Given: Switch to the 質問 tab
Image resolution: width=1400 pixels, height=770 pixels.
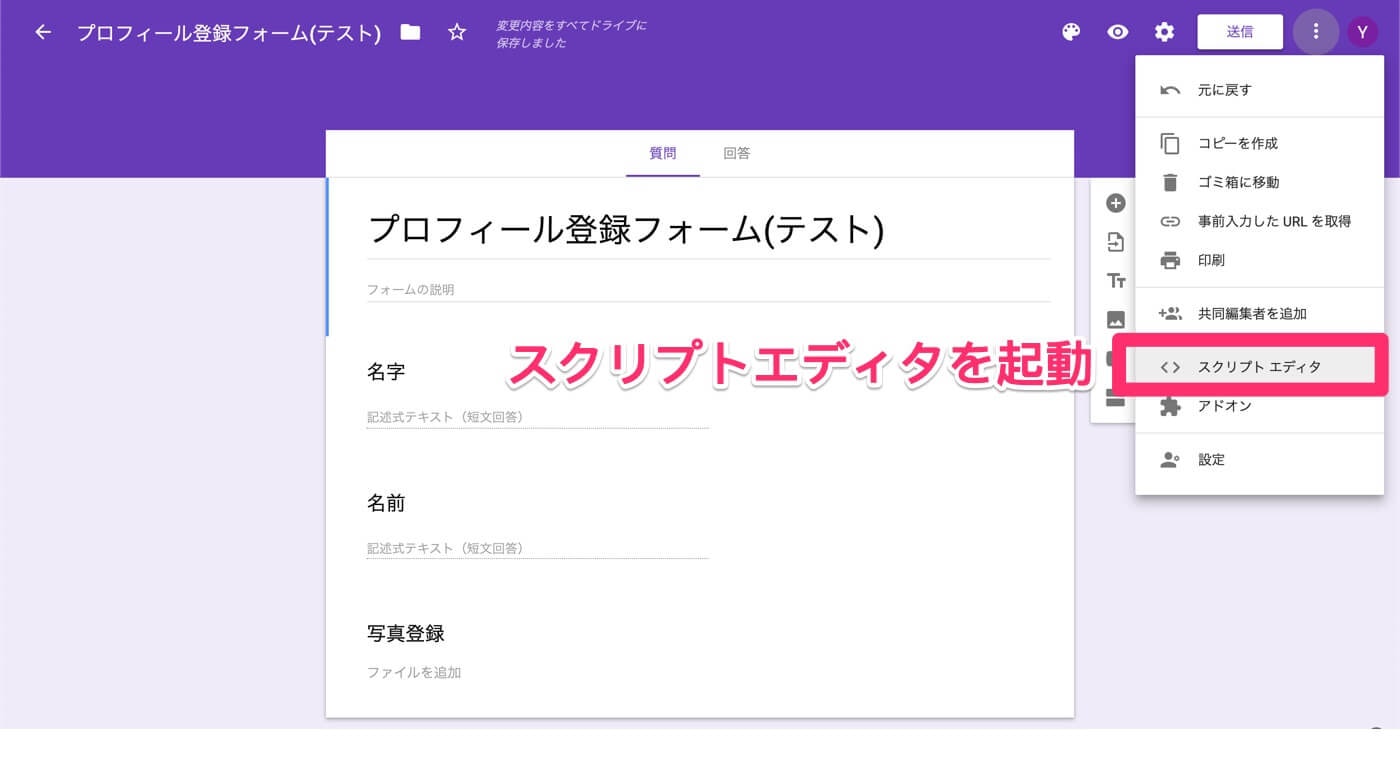Looking at the screenshot, I should point(663,153).
